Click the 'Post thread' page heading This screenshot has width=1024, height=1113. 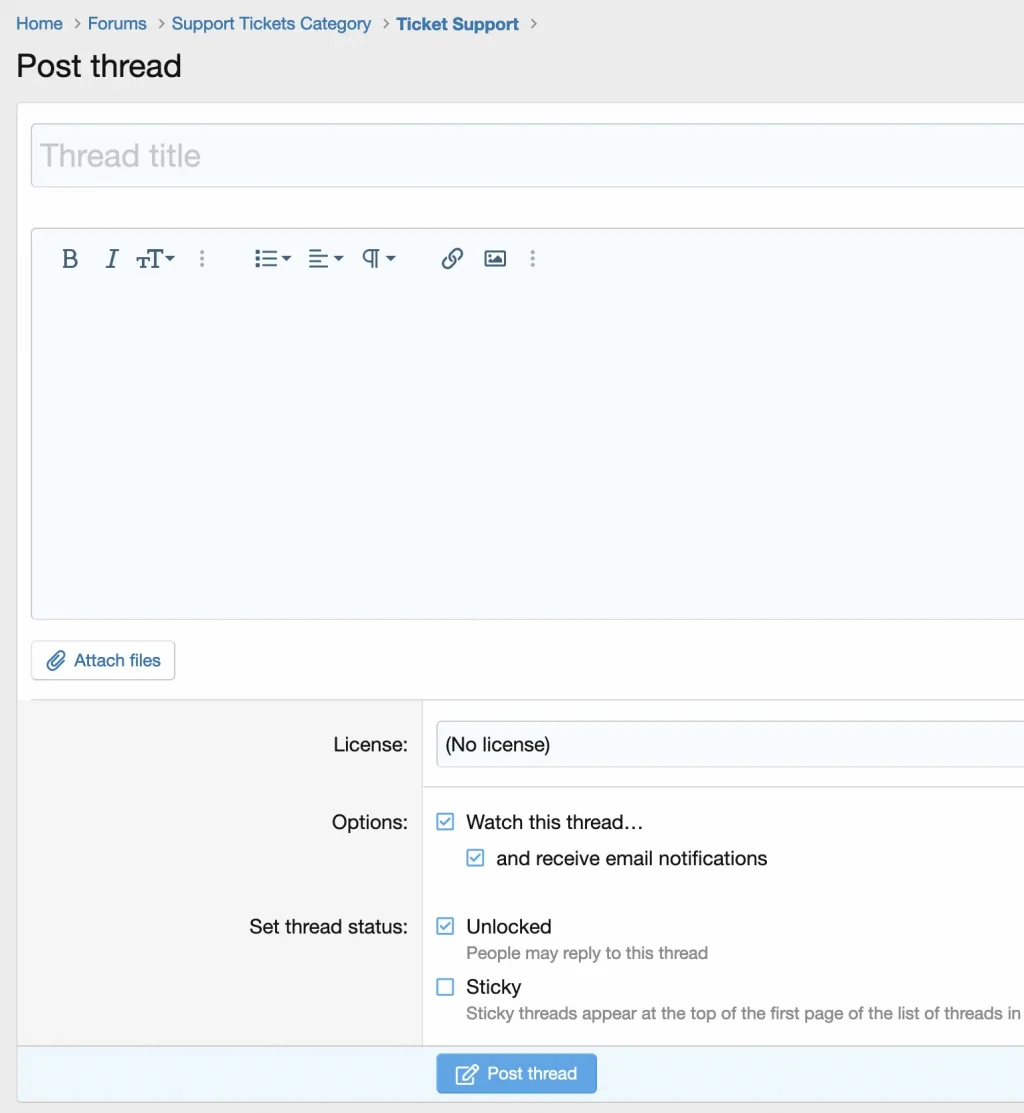(99, 66)
